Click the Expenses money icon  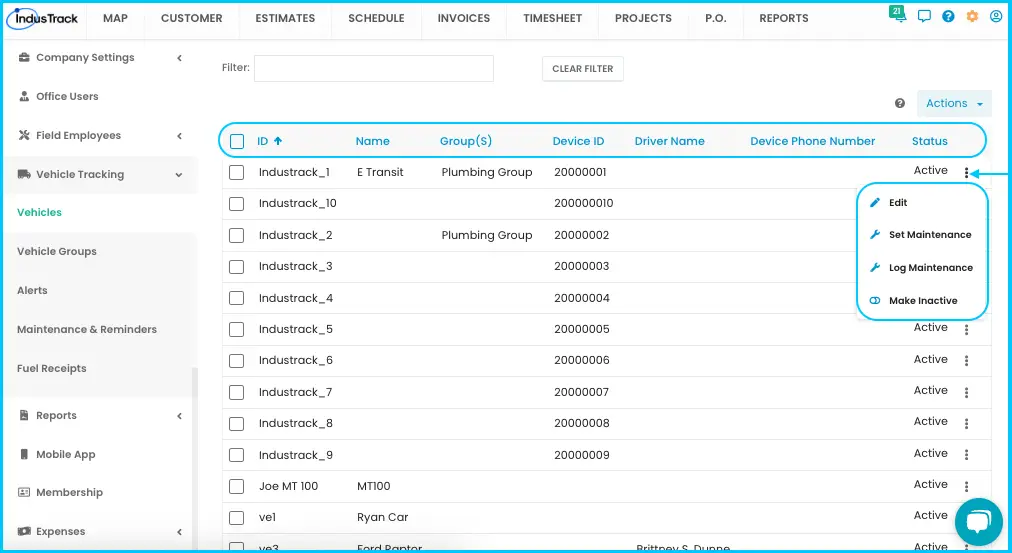[24, 531]
